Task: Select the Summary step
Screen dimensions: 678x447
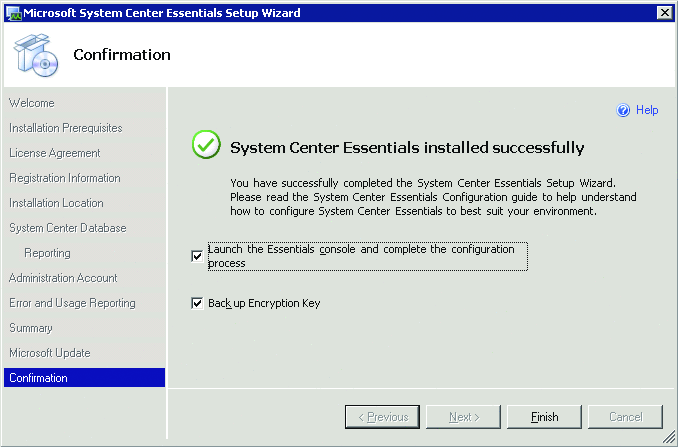Action: click(31, 328)
